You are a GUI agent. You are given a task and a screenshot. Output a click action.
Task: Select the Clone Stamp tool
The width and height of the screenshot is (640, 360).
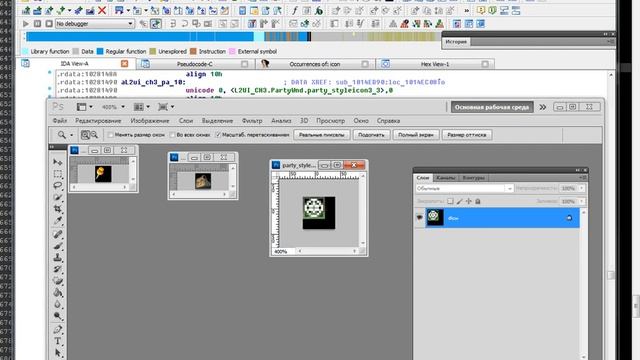coord(58,258)
